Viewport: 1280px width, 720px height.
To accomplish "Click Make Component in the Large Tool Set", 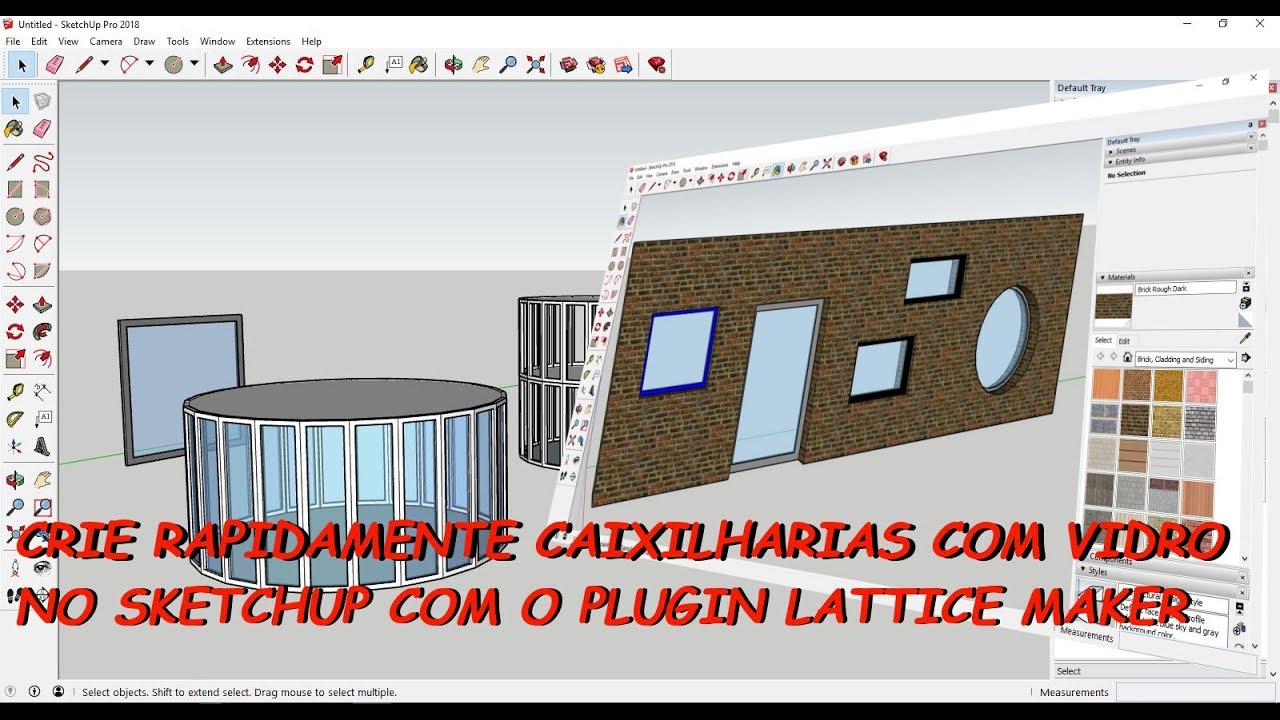I will 42,102.
